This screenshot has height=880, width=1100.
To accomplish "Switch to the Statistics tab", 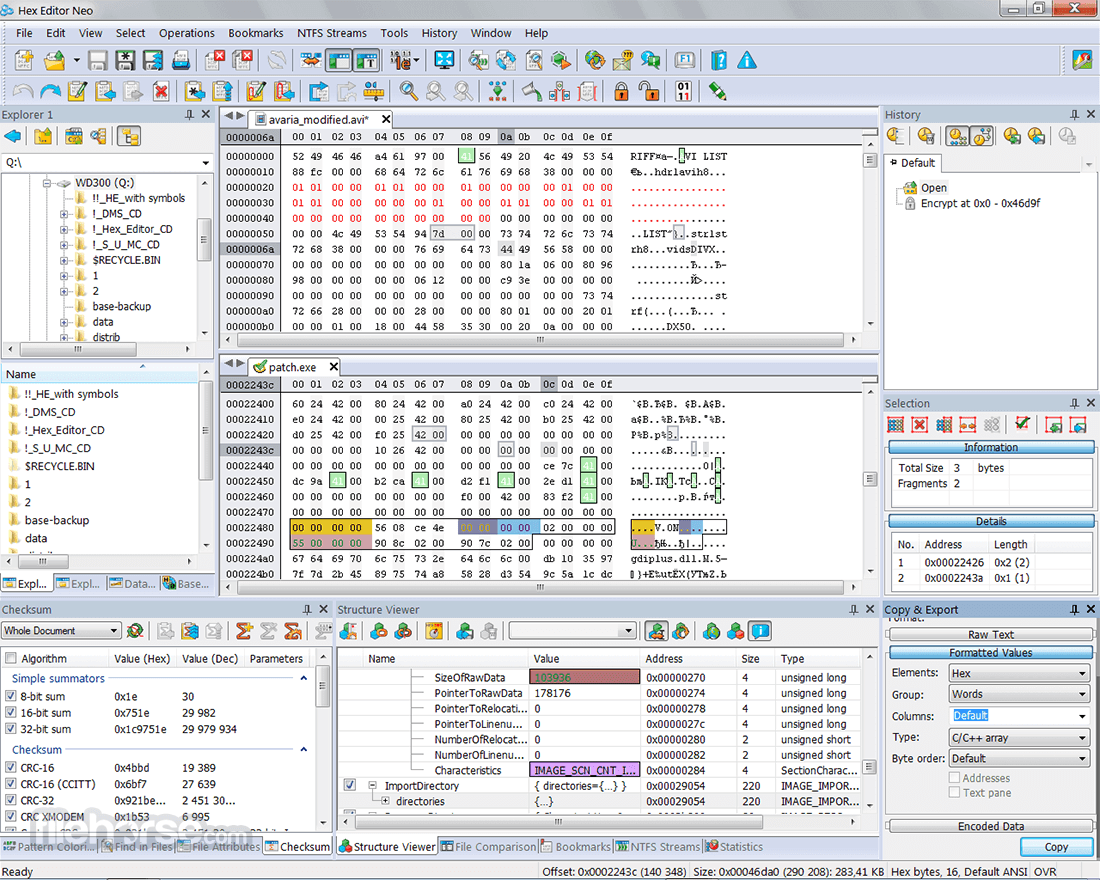I will click(x=734, y=847).
